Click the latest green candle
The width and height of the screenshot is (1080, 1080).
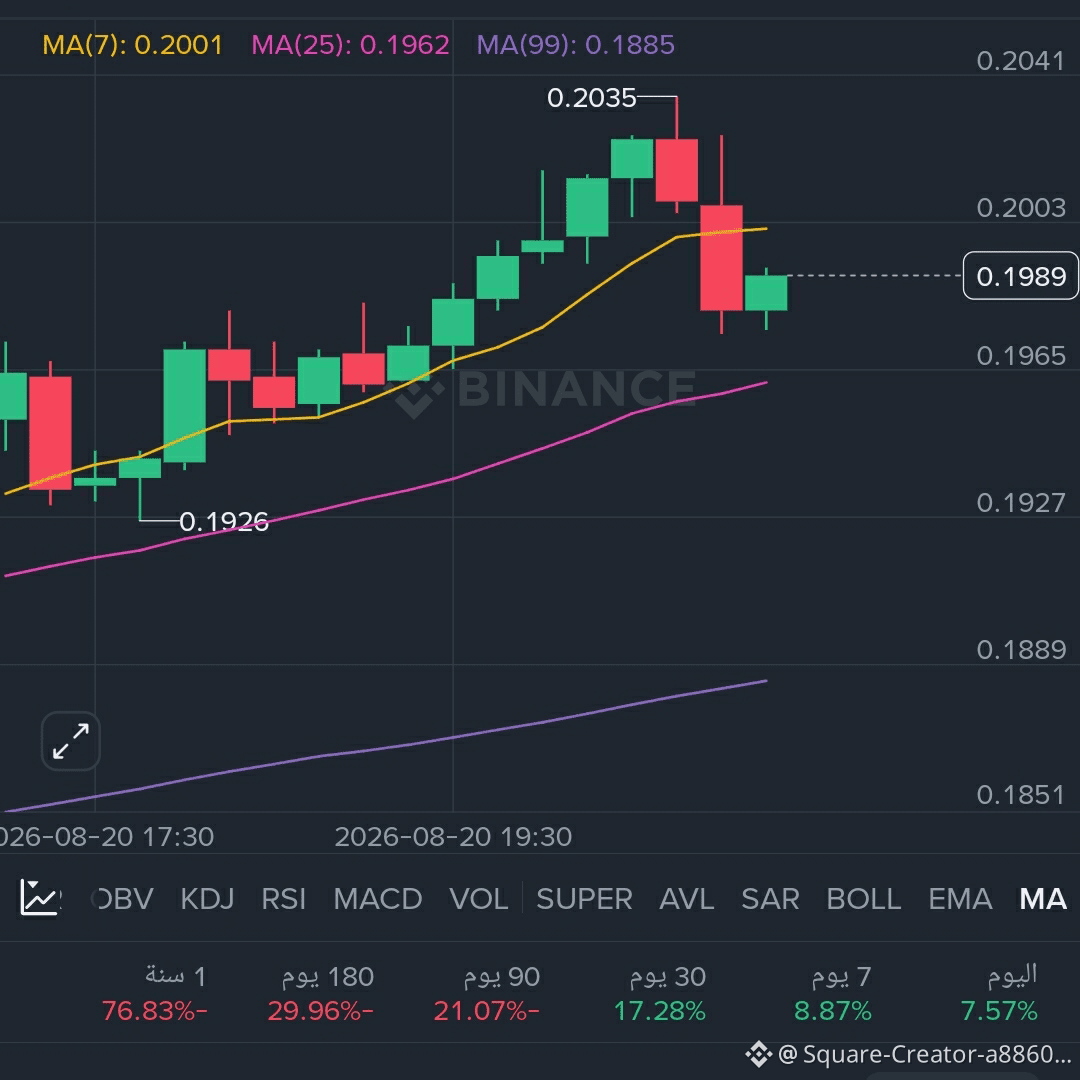766,293
